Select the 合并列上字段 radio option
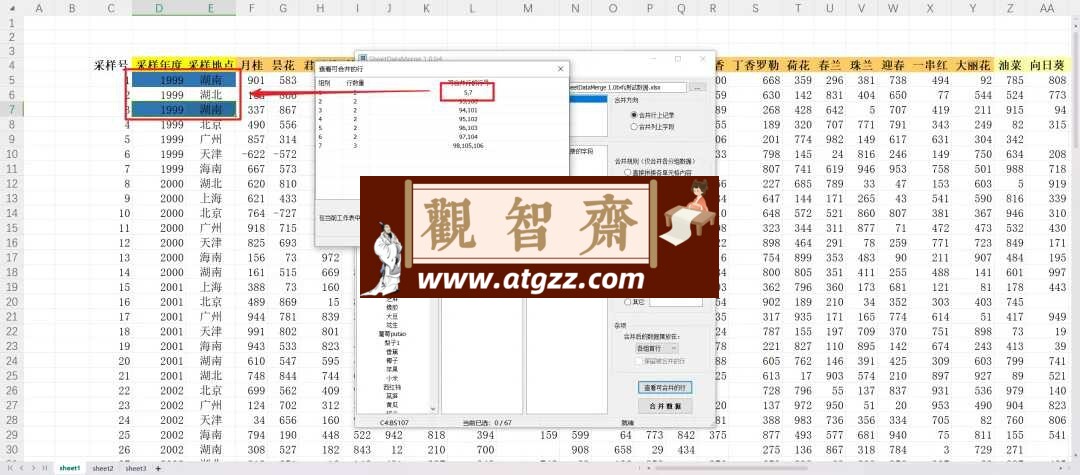The image size is (1080, 475). click(654, 127)
